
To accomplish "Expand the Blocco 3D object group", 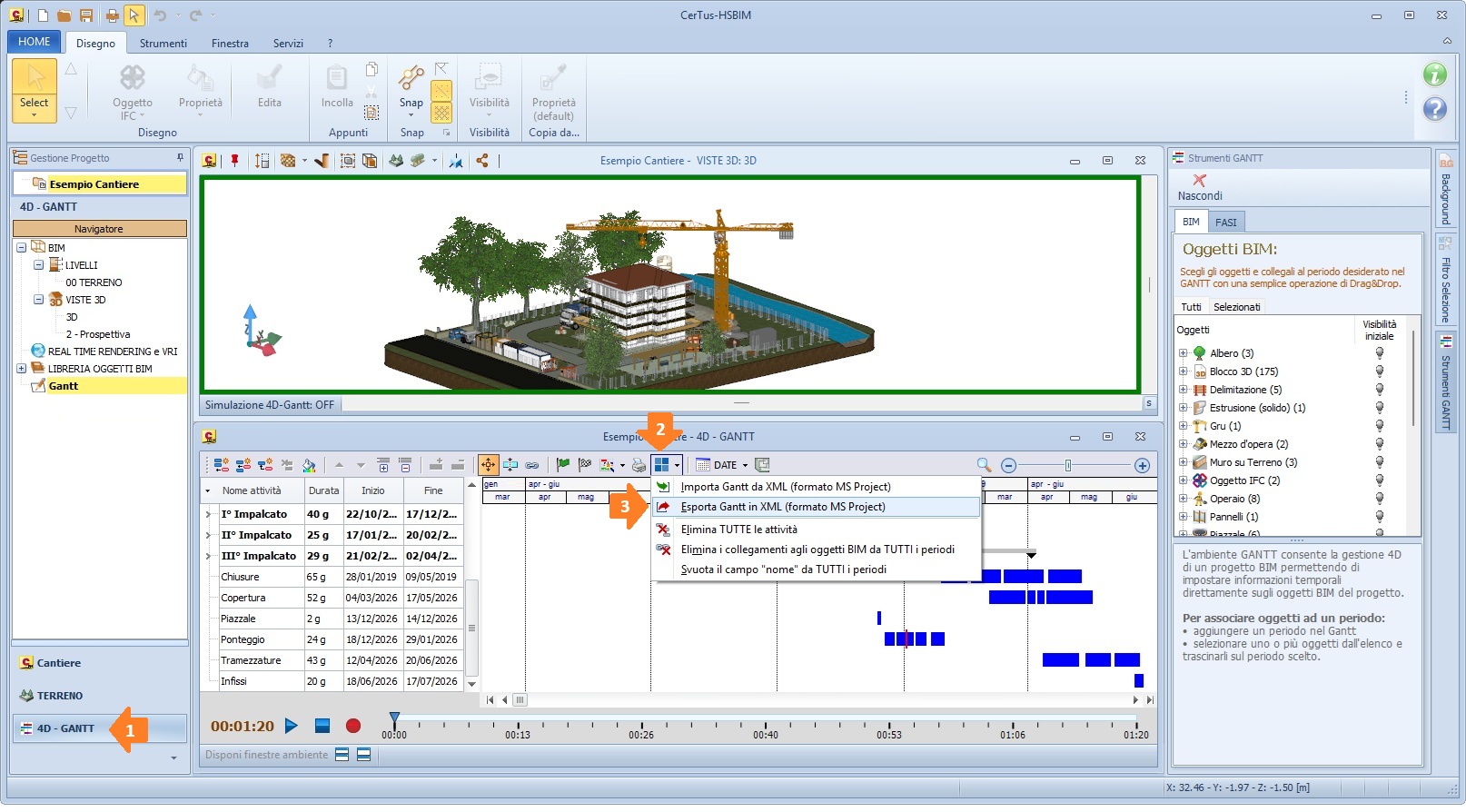I will [1183, 371].
